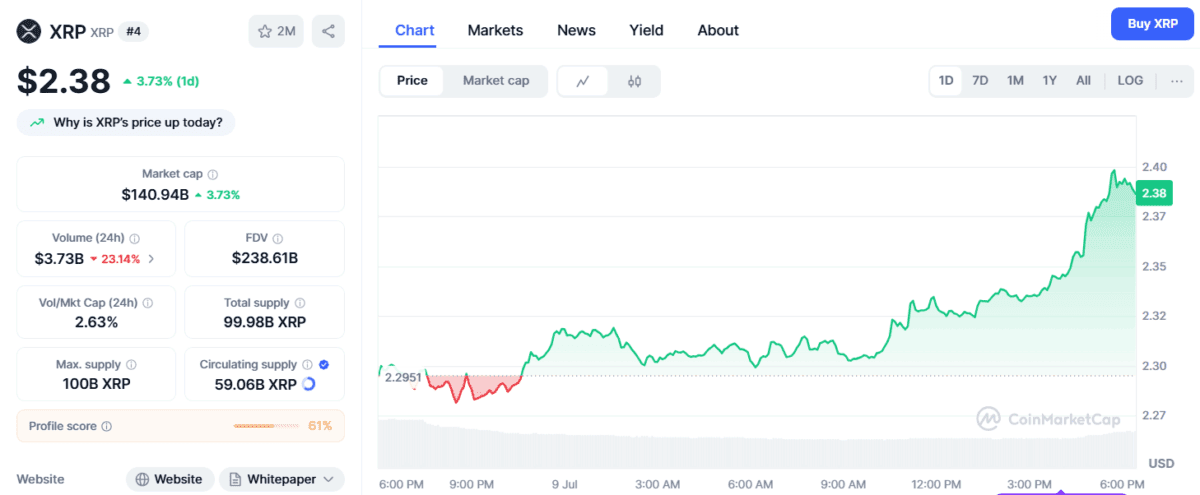Select the 7D time range

pyautogui.click(x=980, y=81)
